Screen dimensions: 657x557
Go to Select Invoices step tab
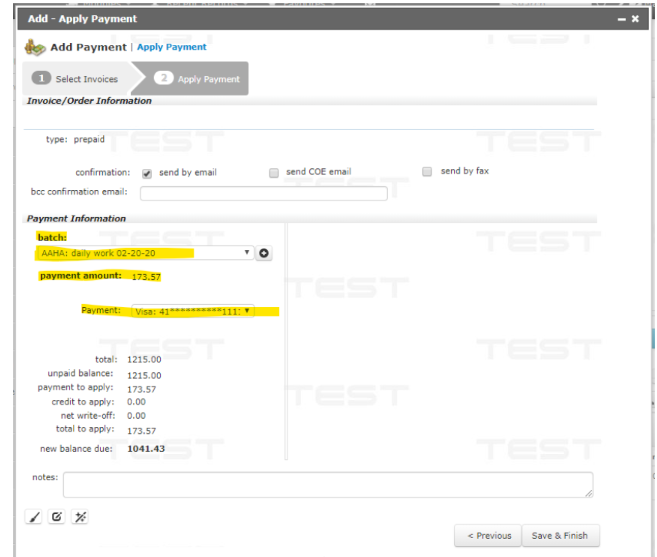tap(77, 79)
